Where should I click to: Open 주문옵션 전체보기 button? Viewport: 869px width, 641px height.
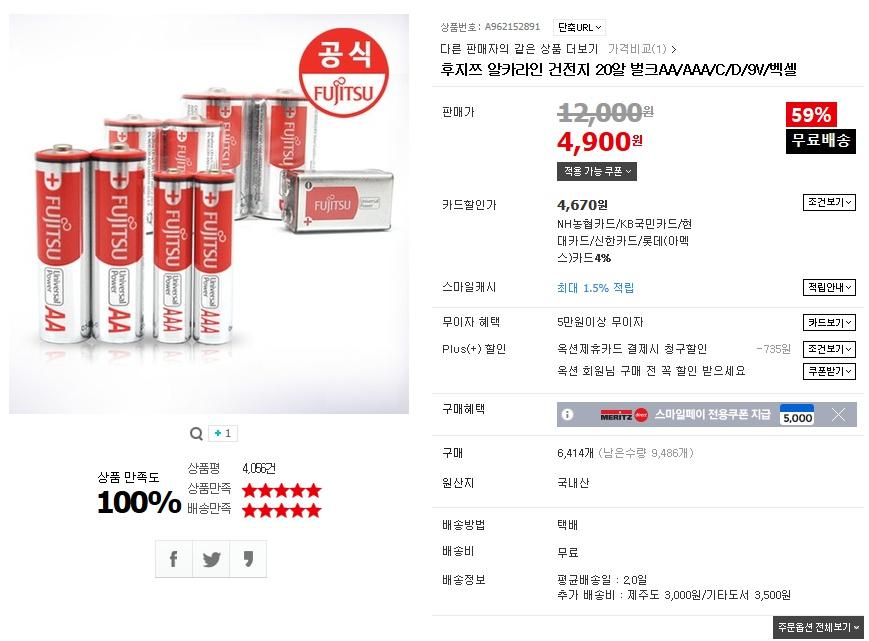click(x=819, y=627)
